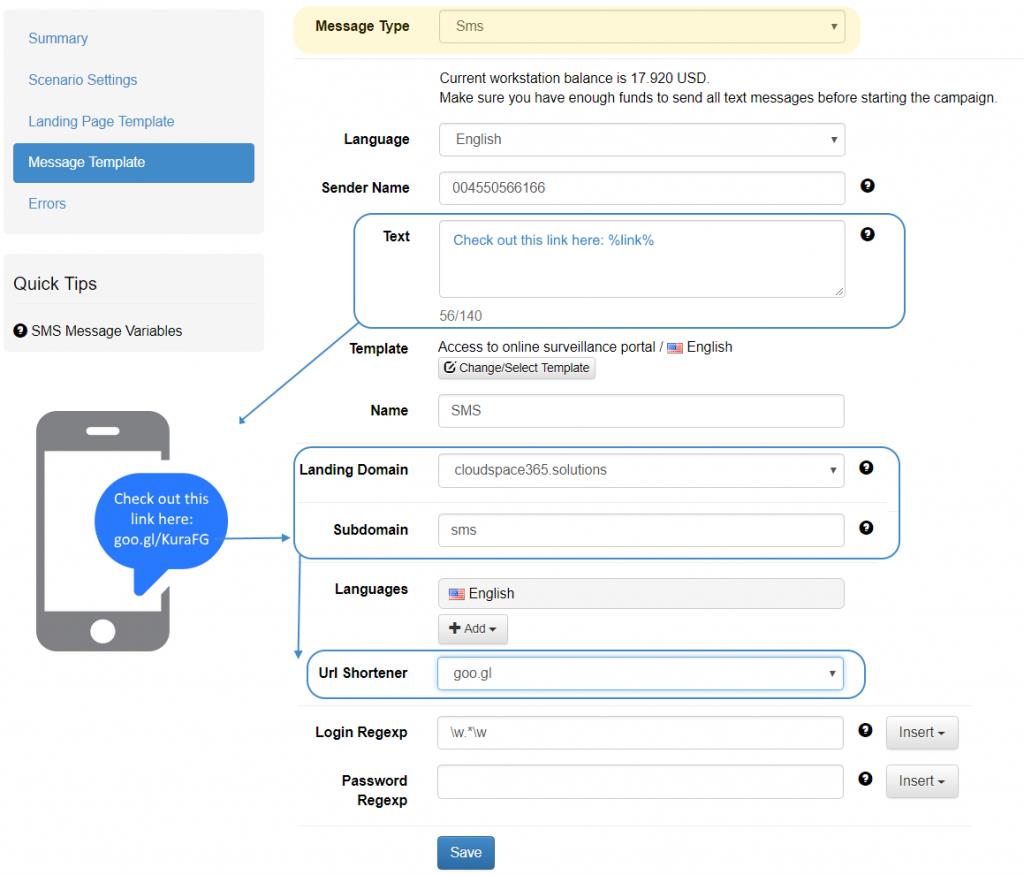
Task: Click the help icon next to Subdomain
Action: pos(866,528)
